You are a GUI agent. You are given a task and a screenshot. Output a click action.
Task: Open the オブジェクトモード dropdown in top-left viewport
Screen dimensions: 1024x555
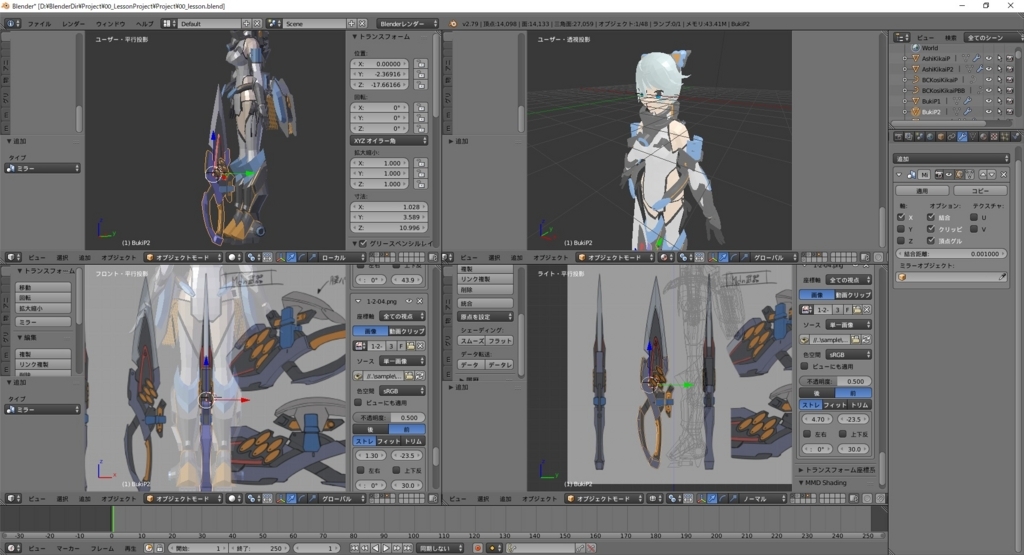tap(184, 257)
